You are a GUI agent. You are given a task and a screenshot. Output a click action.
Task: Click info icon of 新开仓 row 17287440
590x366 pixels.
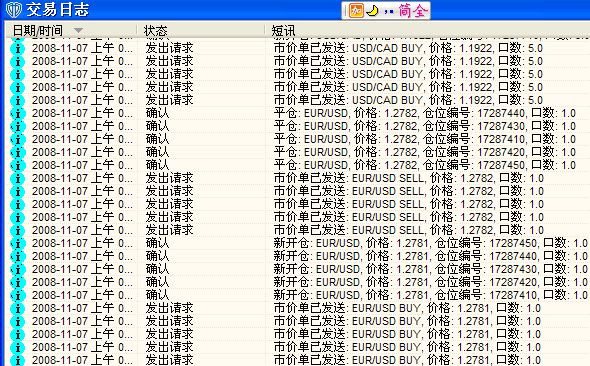17,257
